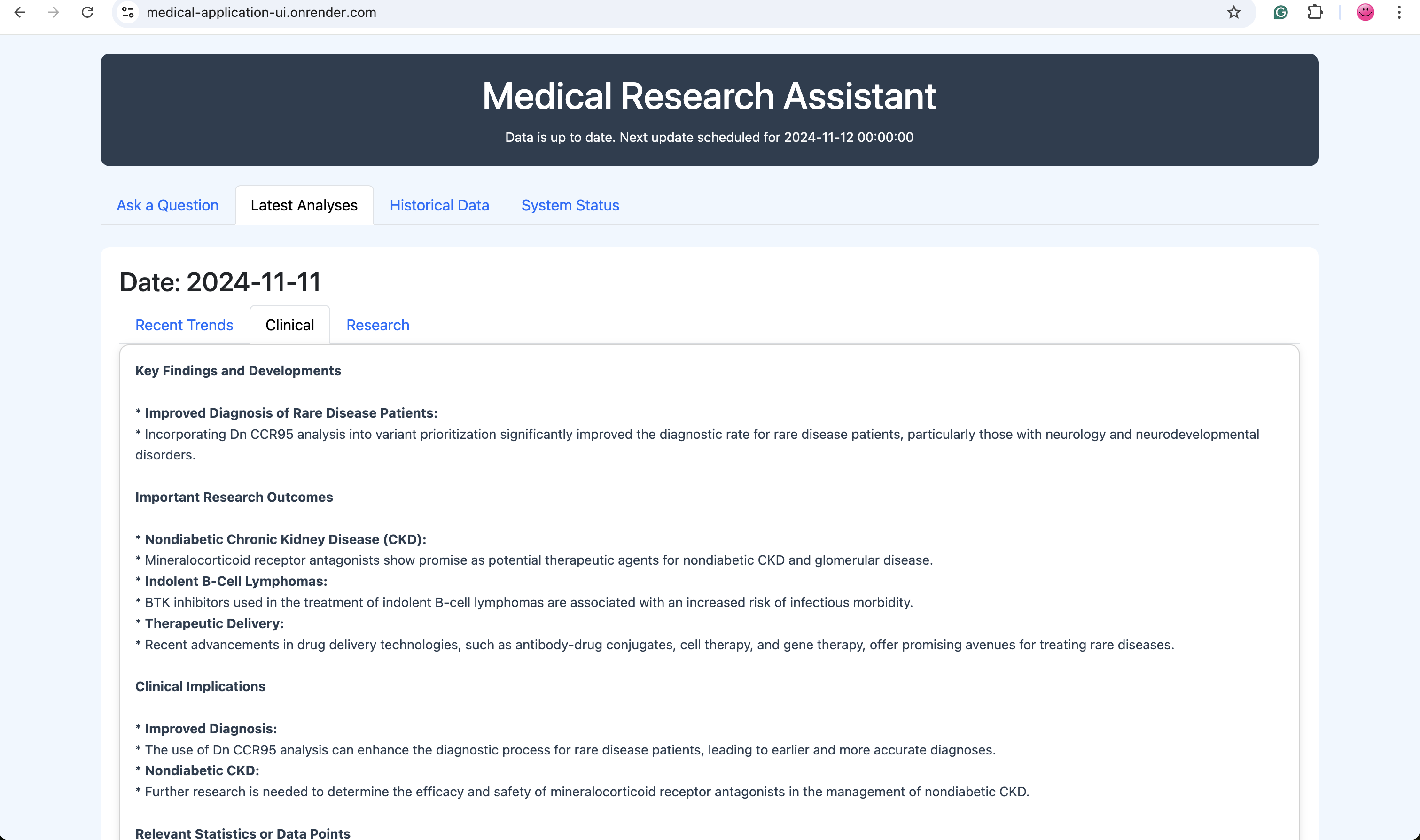The width and height of the screenshot is (1420, 840).
Task: Open the Extensions puzzle icon
Action: 1315,13
